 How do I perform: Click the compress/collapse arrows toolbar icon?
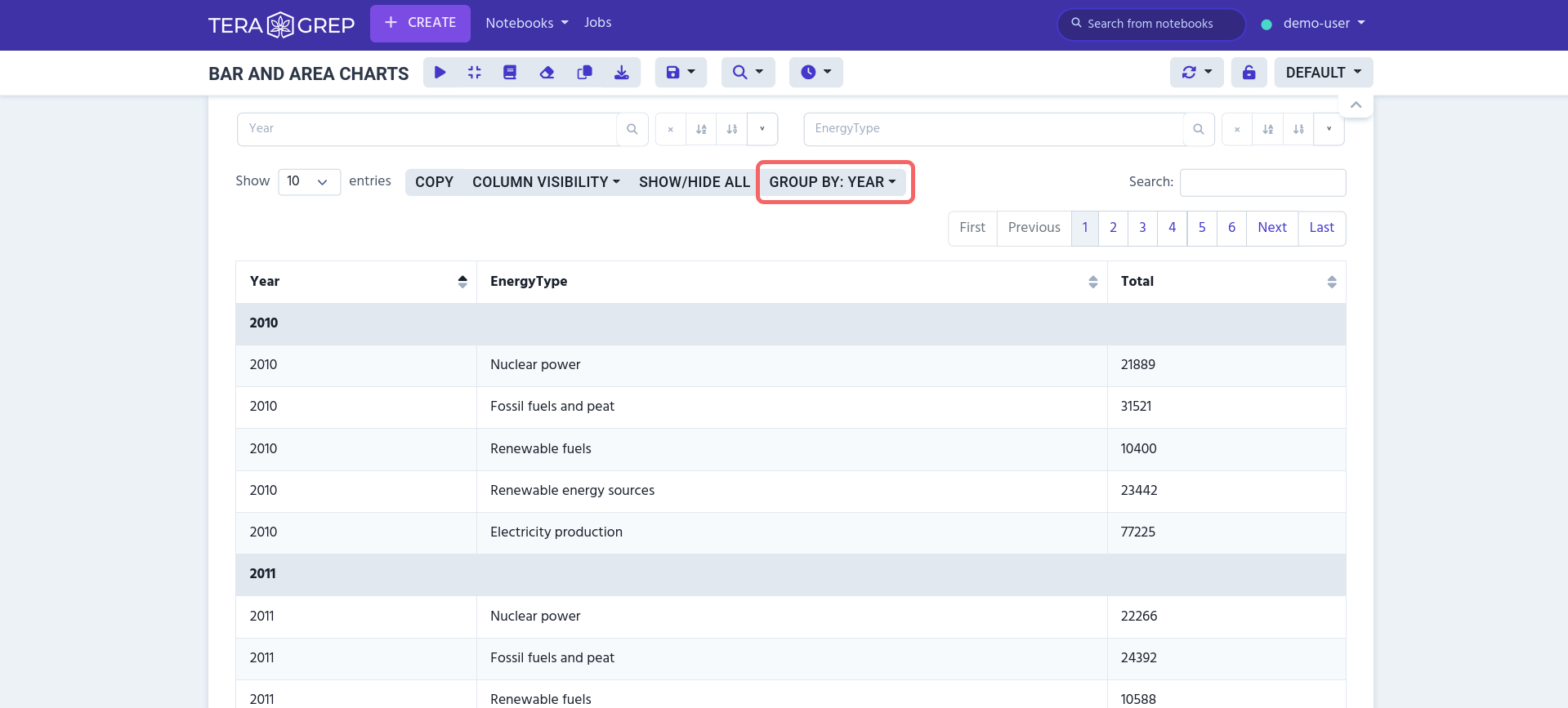475,73
